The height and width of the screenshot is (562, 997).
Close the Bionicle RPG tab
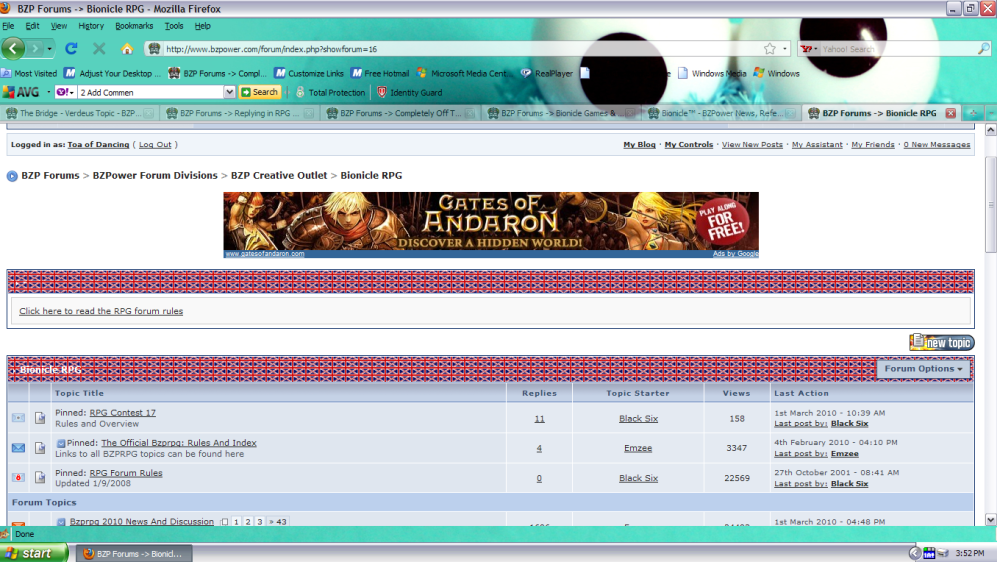tap(951, 113)
